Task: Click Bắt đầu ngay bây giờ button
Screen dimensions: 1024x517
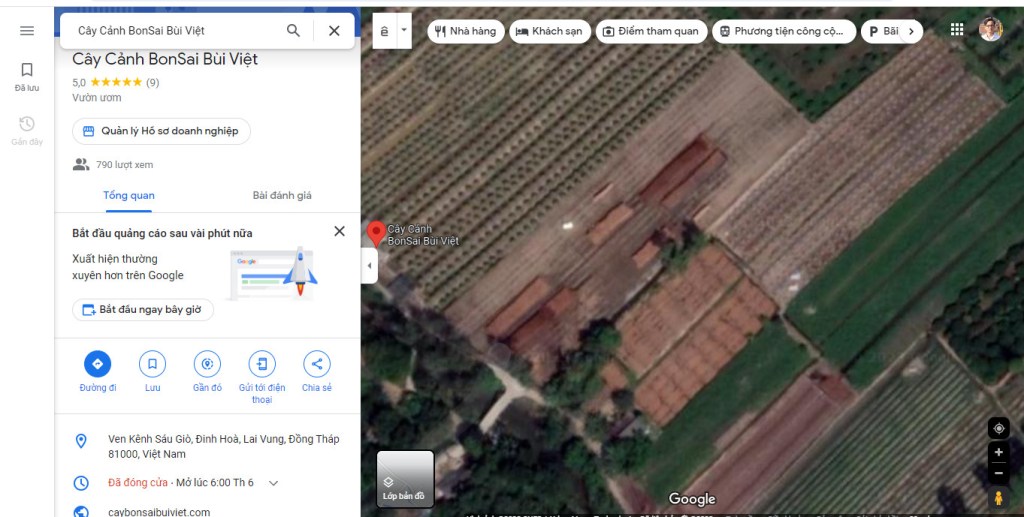Action: click(x=142, y=310)
